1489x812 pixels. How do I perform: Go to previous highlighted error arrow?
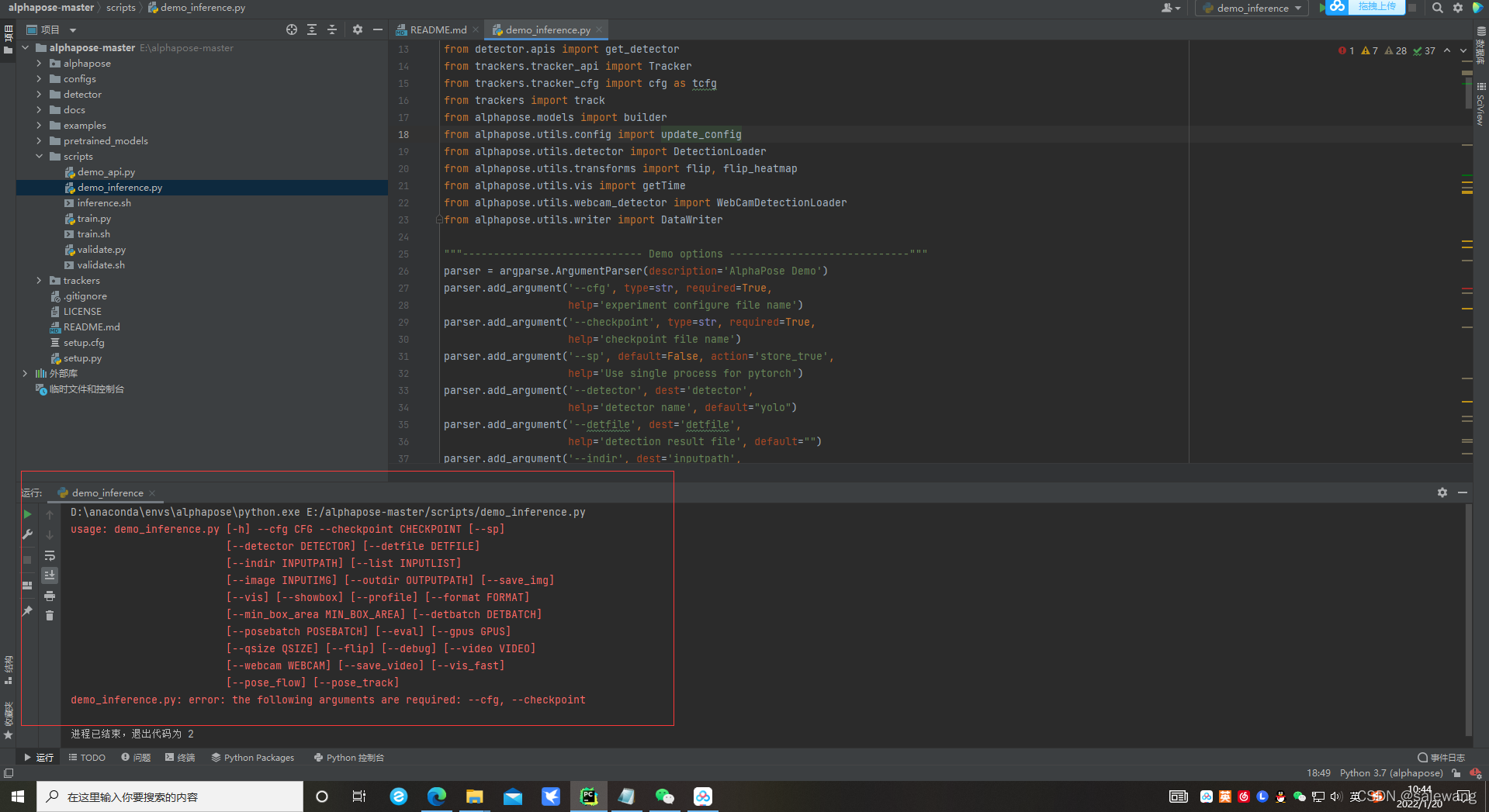point(1447,50)
